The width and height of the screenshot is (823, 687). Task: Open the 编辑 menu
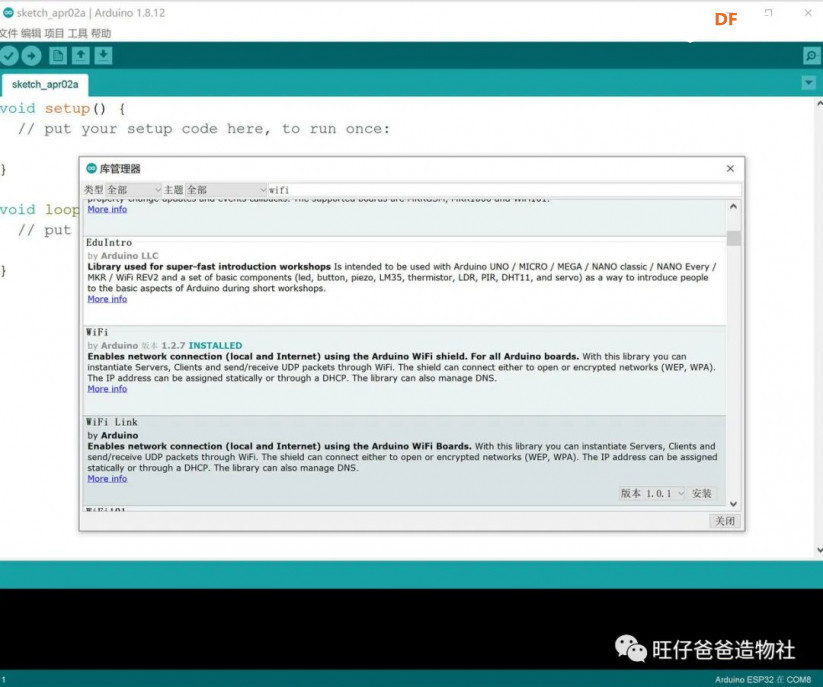point(31,34)
